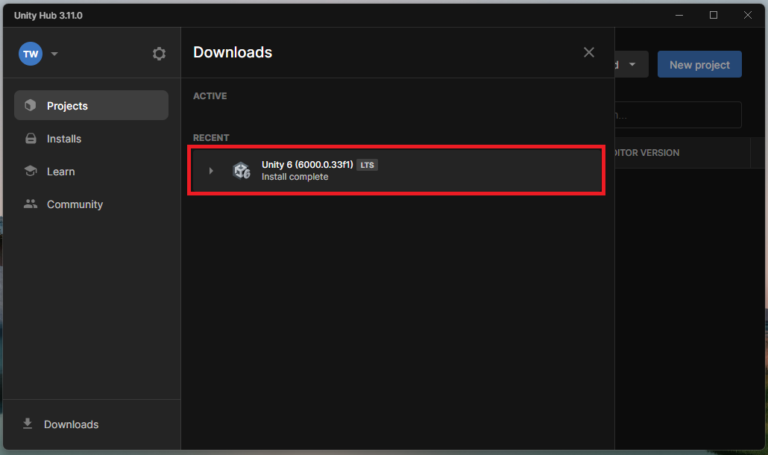Click the Downloads arrow icon at sidebar bottom
Screen dimensions: 768x455
pyautogui.click(x=27, y=424)
